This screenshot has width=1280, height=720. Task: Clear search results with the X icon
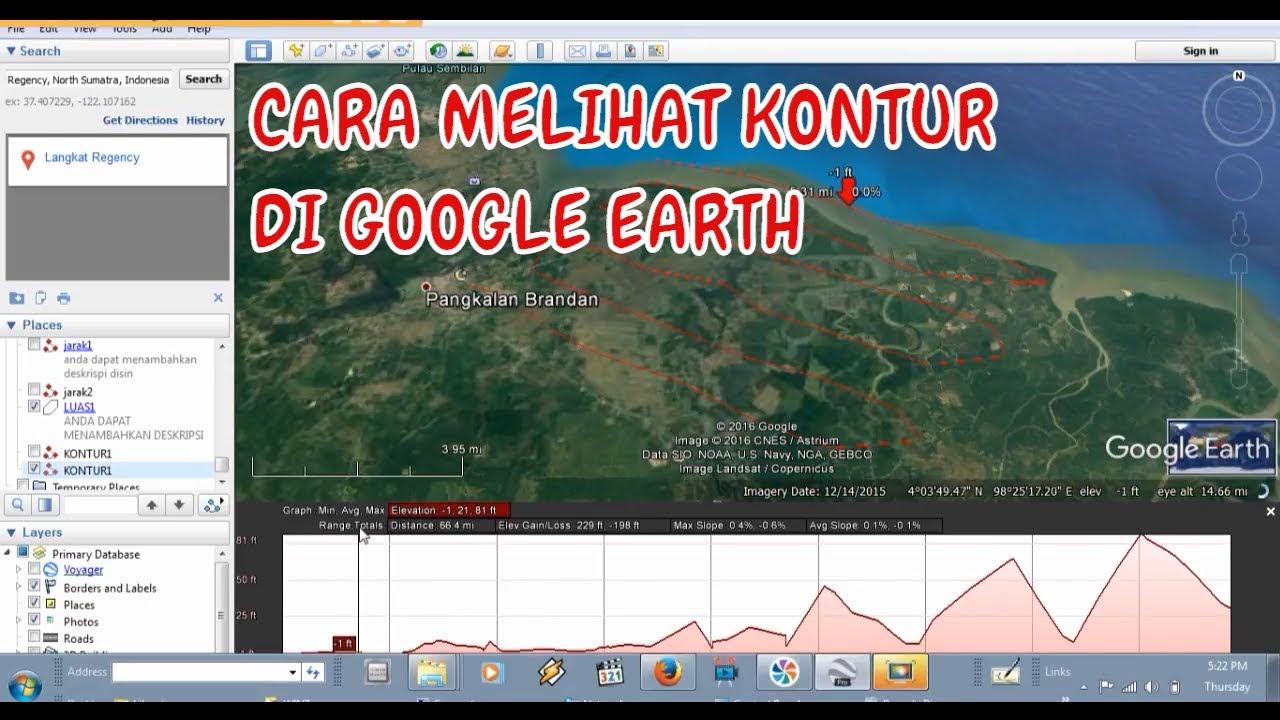click(x=218, y=298)
